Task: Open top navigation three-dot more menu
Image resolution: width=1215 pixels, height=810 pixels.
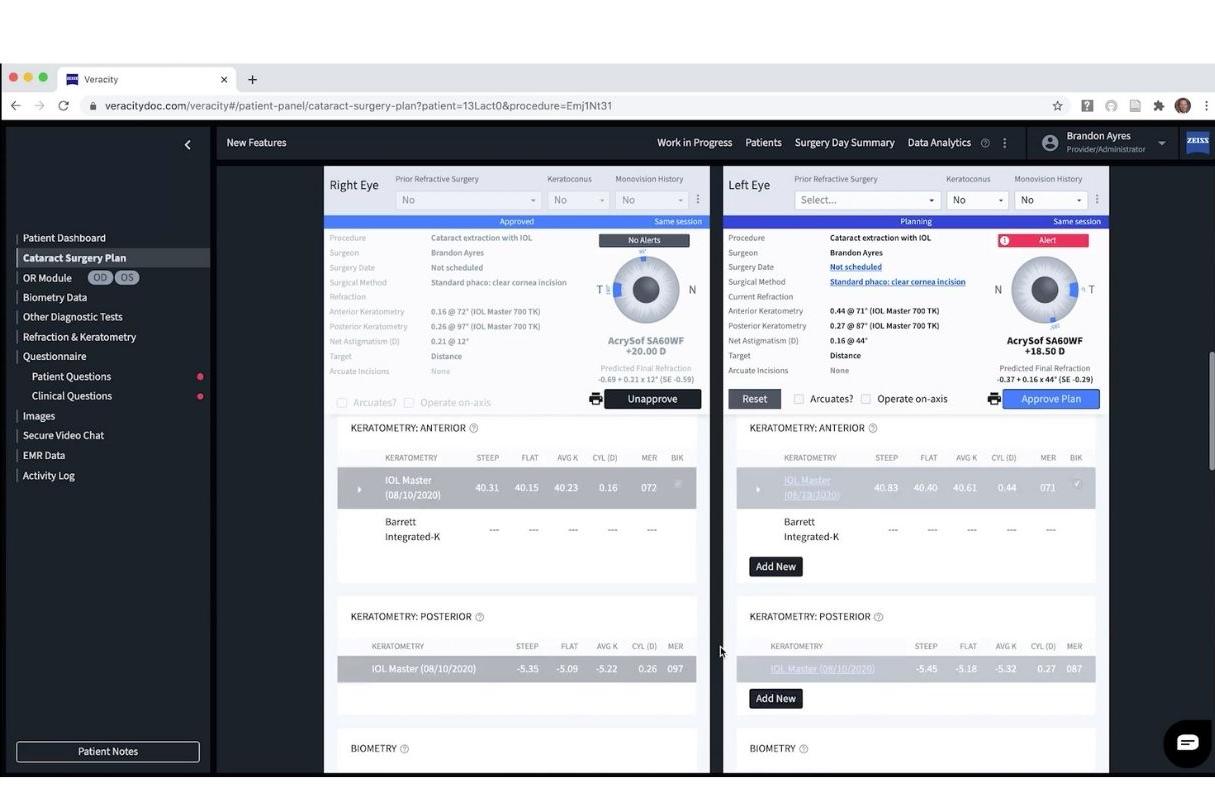Action: coord(1005,143)
